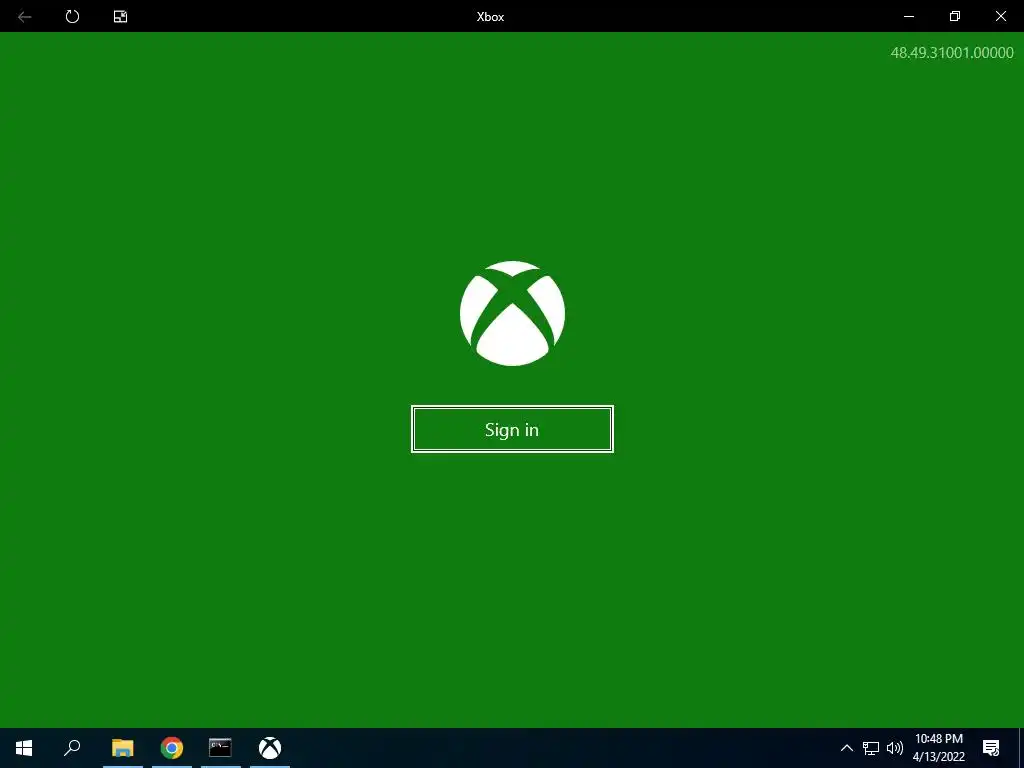Select the Xbox app taskbar icon
The height and width of the screenshot is (768, 1024).
[270, 748]
